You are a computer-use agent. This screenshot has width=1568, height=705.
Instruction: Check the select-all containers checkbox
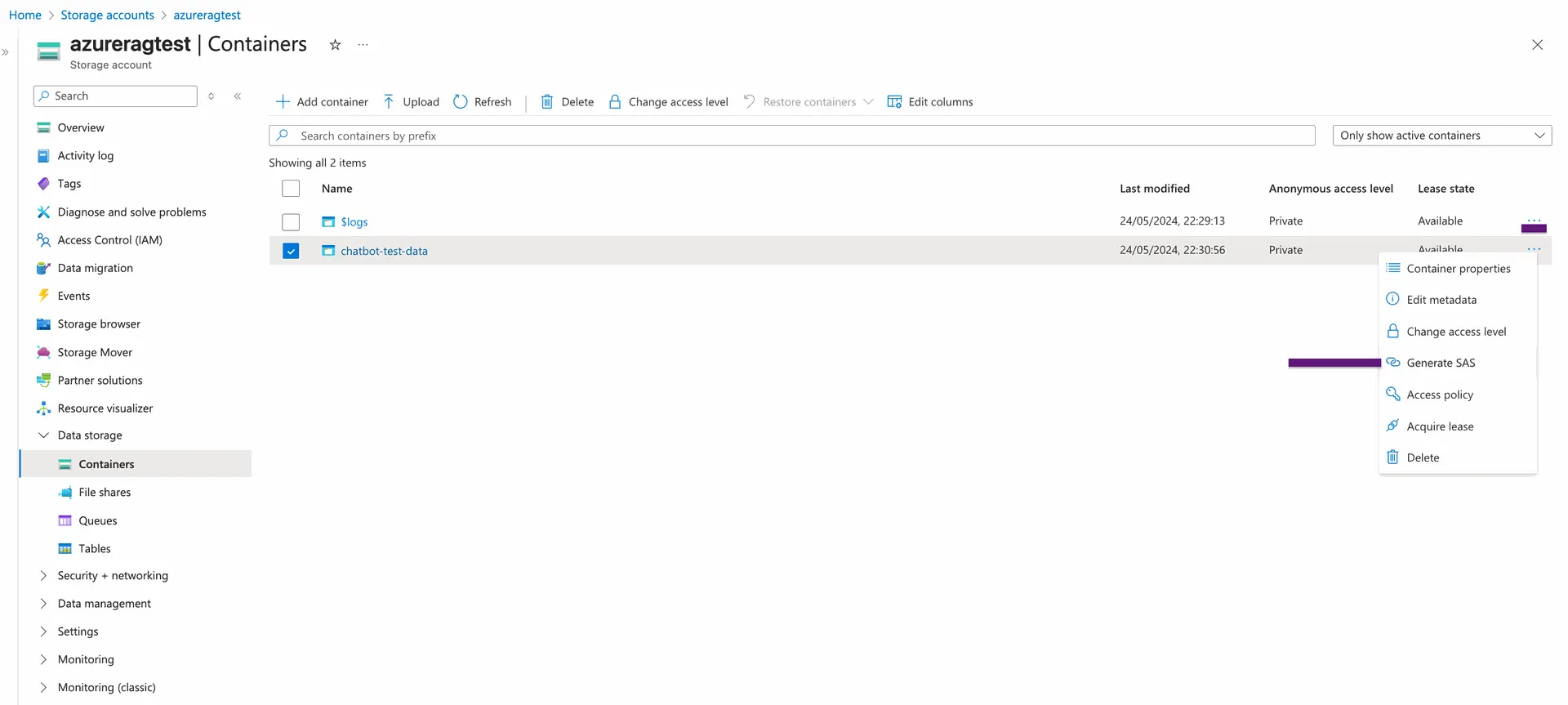coord(291,189)
